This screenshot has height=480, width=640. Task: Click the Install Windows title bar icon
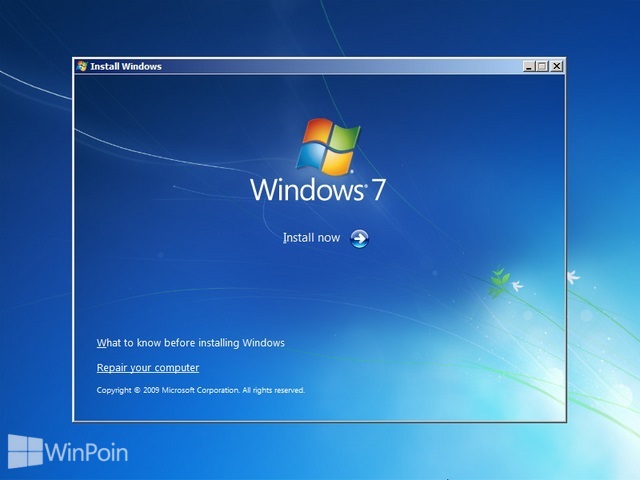coord(82,66)
